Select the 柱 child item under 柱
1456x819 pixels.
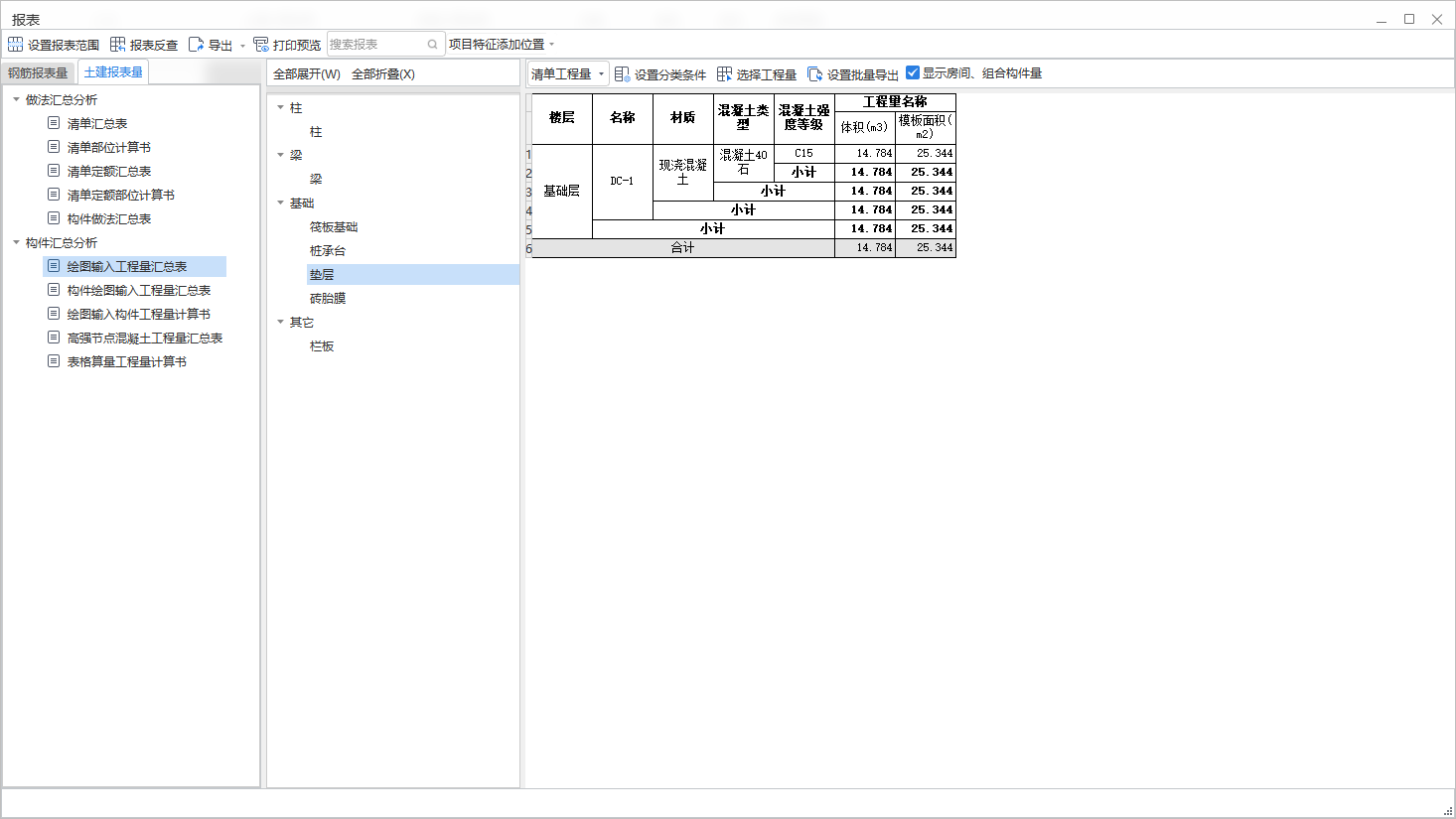tap(316, 132)
